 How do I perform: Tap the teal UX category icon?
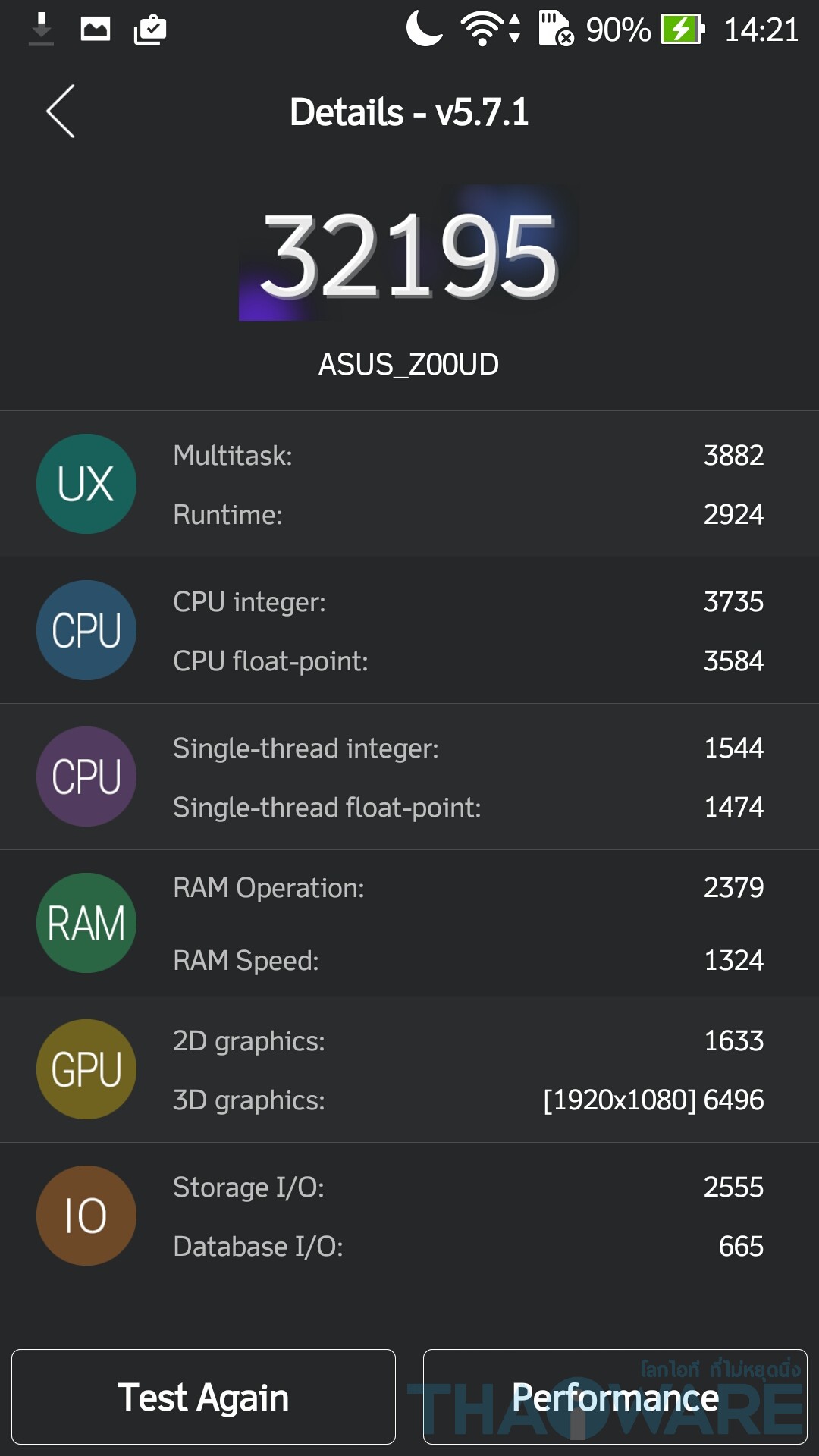[86, 484]
